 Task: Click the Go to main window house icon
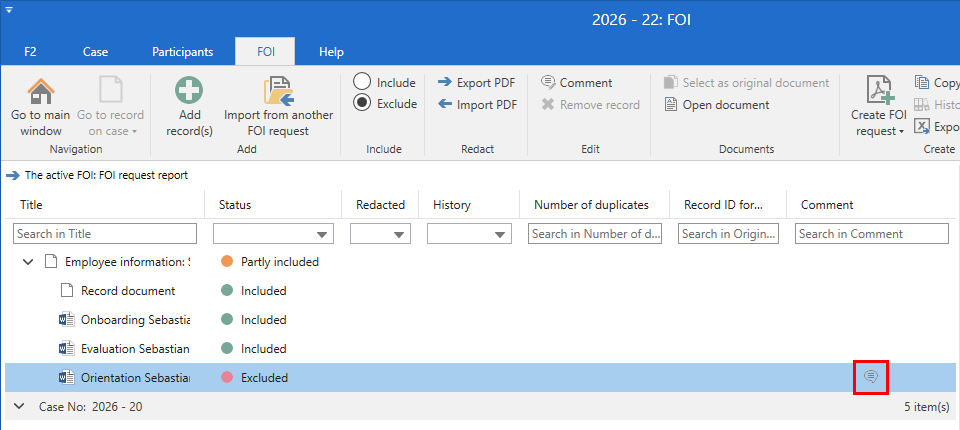pos(41,91)
